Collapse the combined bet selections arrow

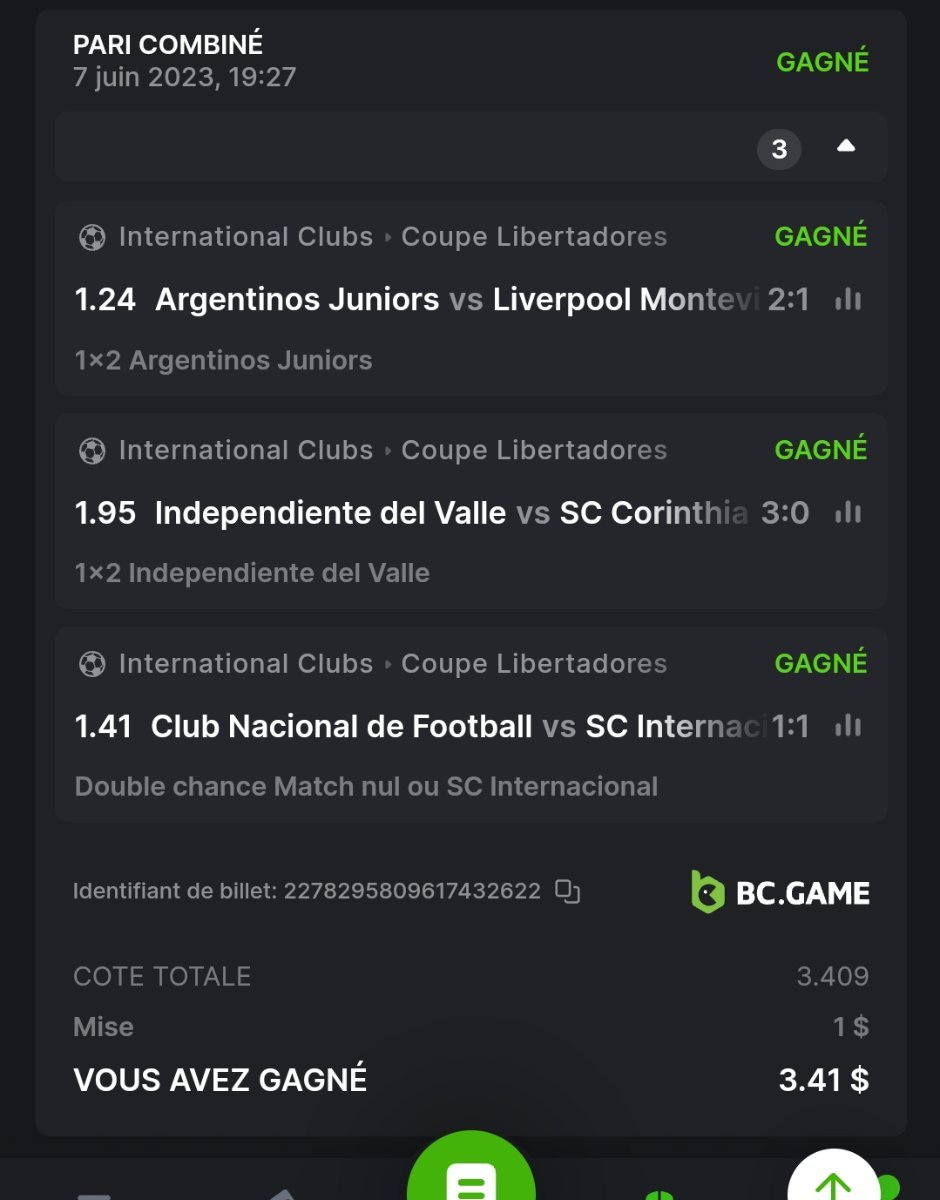point(846,147)
